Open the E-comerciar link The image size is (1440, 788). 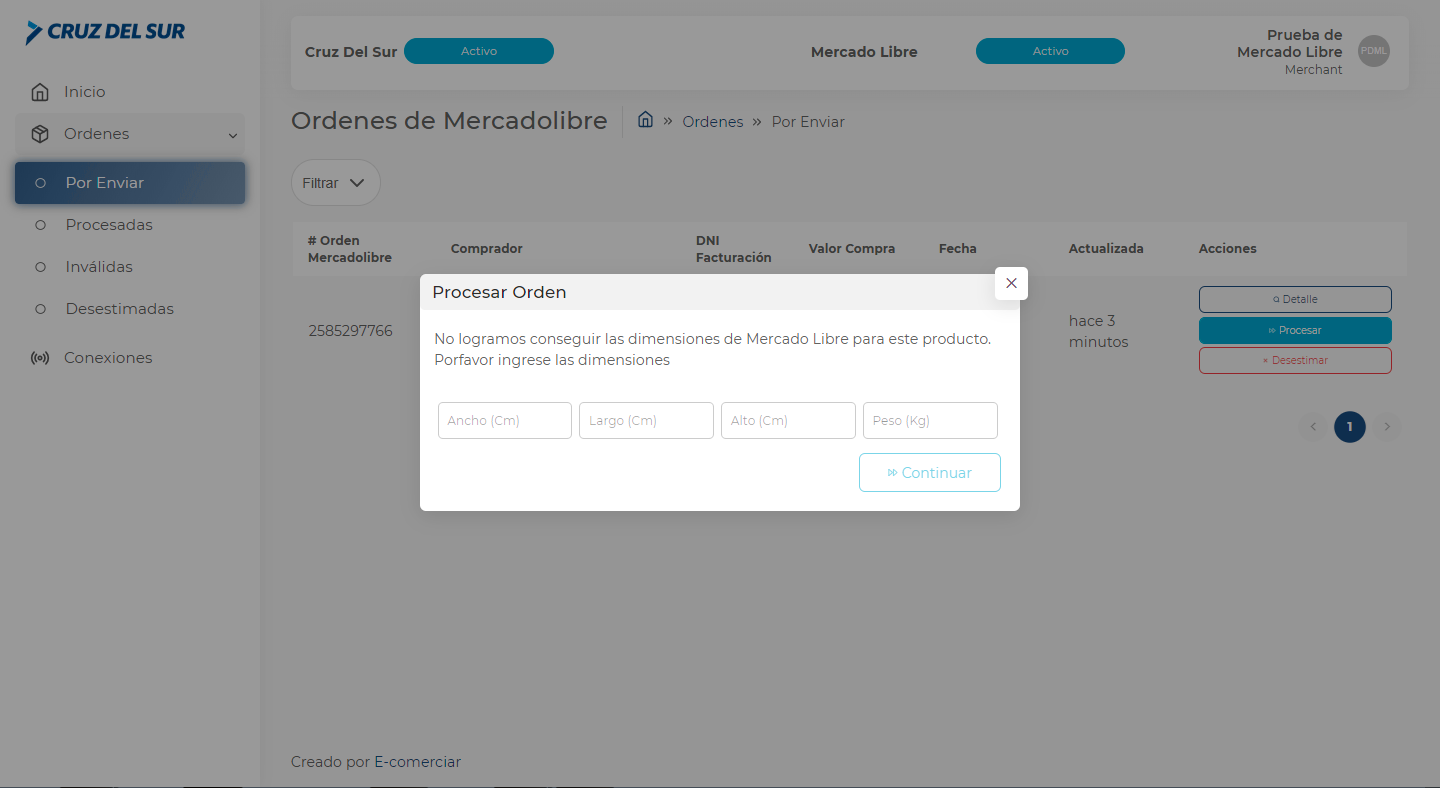click(x=417, y=762)
